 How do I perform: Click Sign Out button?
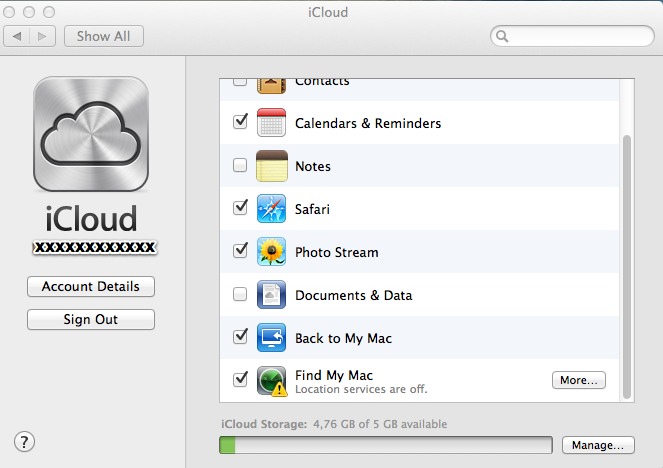(91, 320)
